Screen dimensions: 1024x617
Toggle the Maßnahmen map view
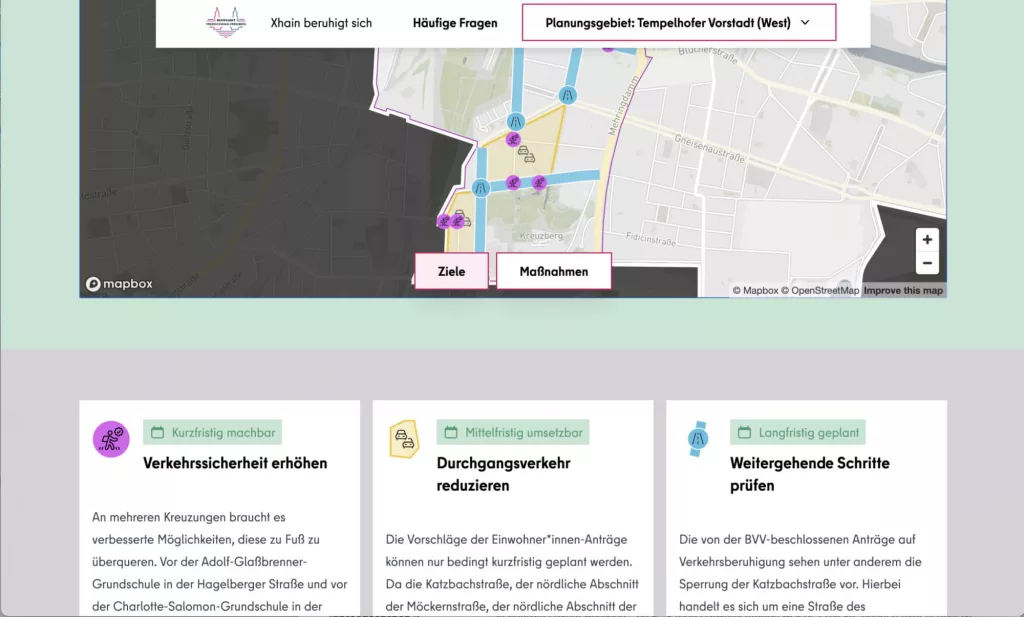(x=554, y=270)
